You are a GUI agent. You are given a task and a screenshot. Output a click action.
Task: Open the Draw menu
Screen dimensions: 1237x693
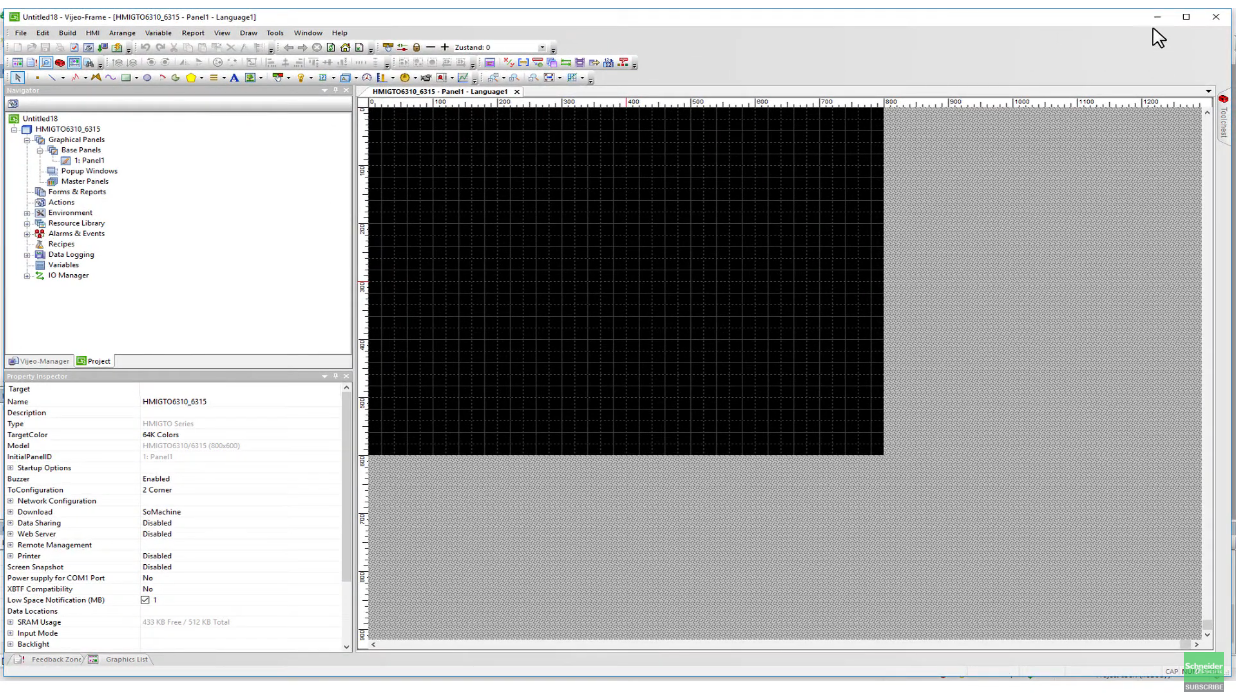[248, 33]
